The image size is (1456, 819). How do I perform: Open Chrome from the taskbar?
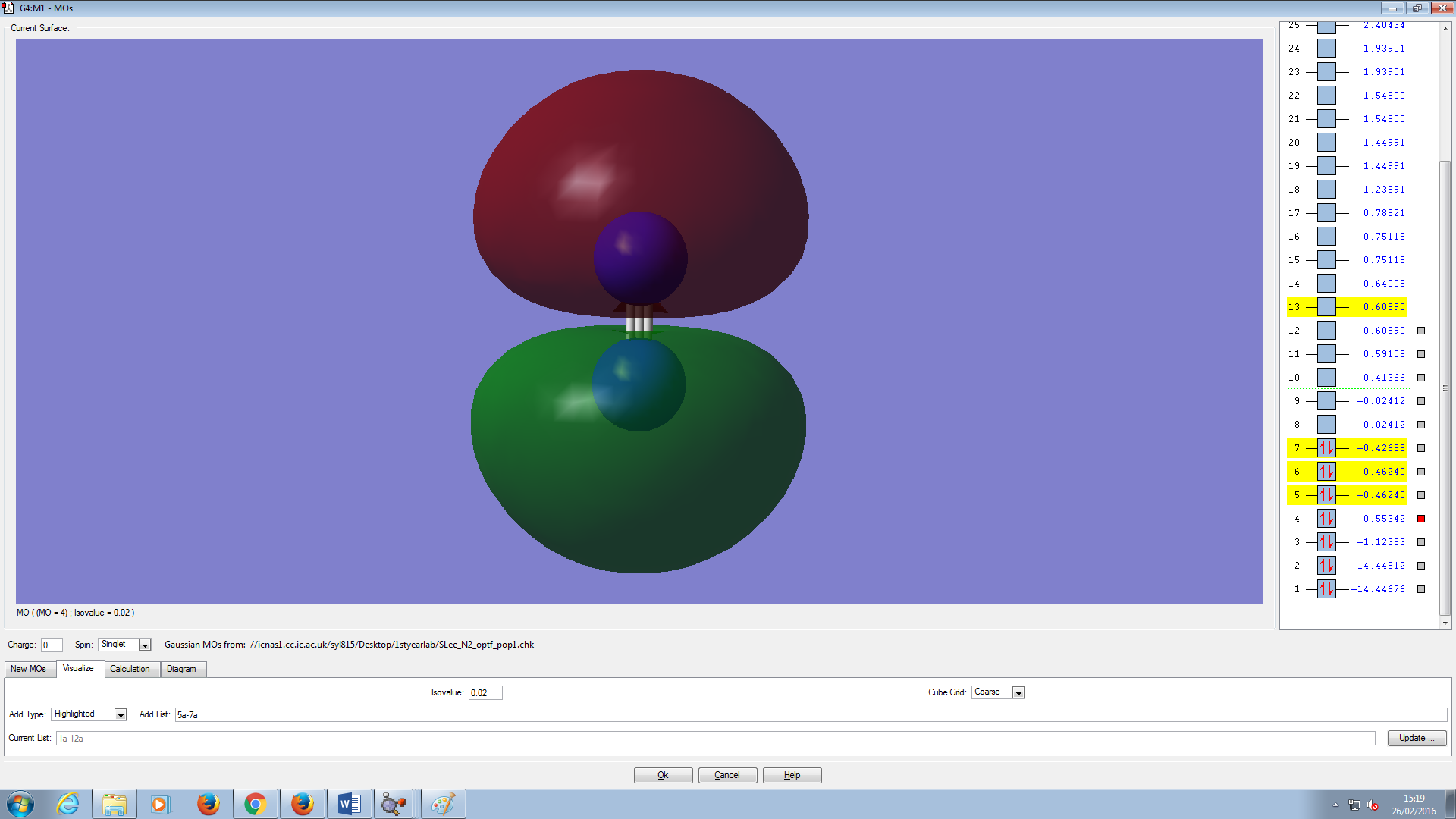click(256, 804)
